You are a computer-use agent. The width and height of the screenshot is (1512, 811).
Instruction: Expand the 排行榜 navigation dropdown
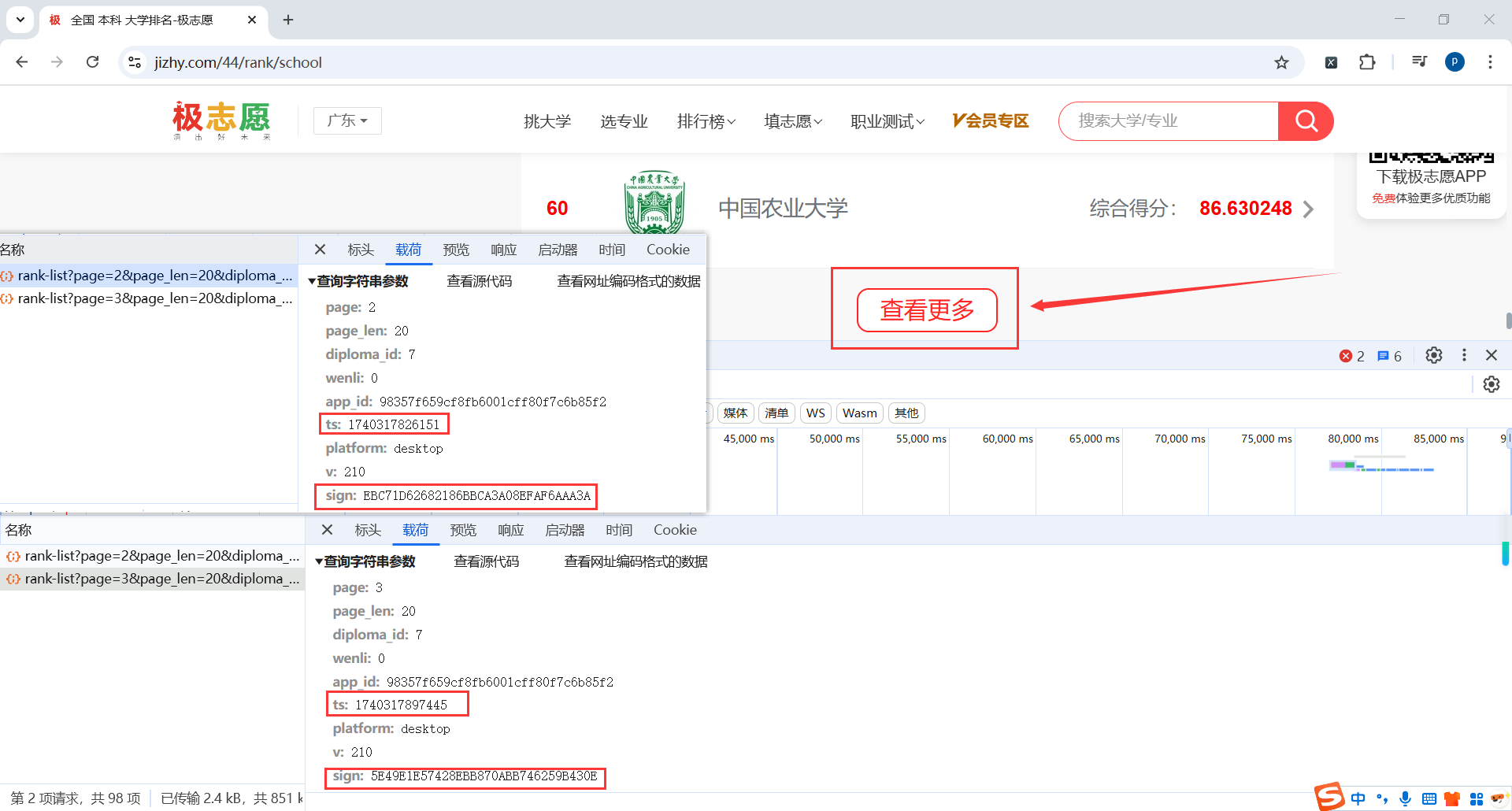(706, 121)
